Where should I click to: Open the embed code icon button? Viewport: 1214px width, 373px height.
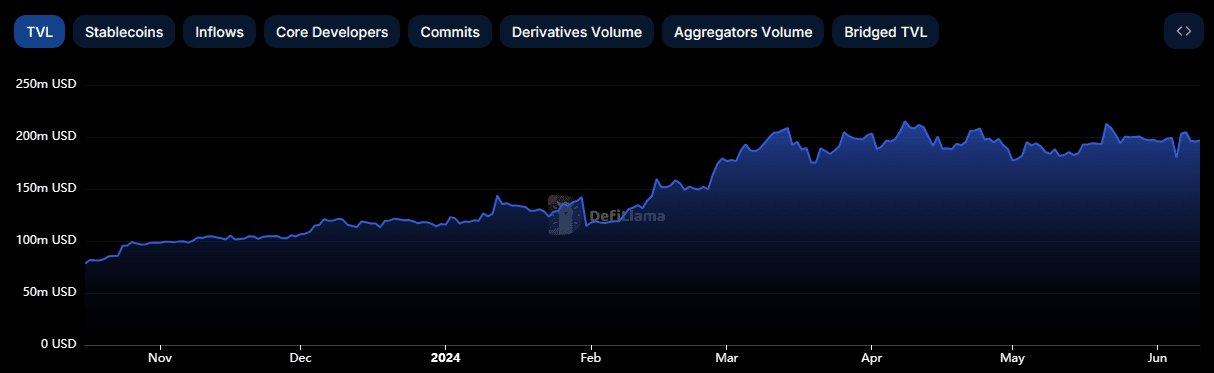point(1183,31)
